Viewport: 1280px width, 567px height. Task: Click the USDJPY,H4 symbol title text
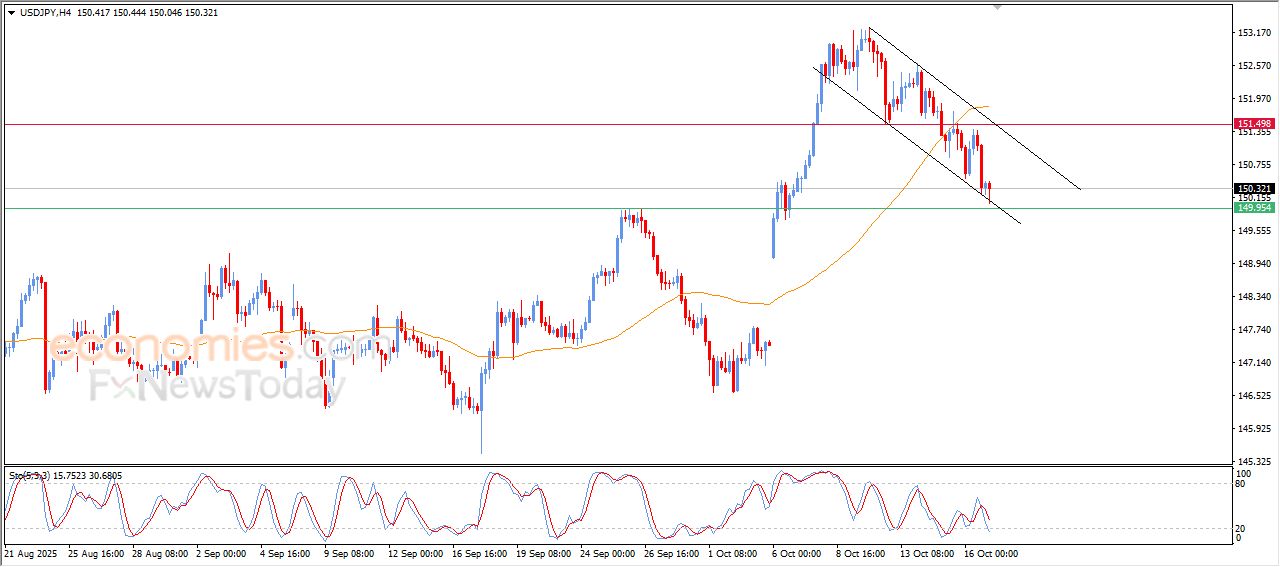[48, 13]
